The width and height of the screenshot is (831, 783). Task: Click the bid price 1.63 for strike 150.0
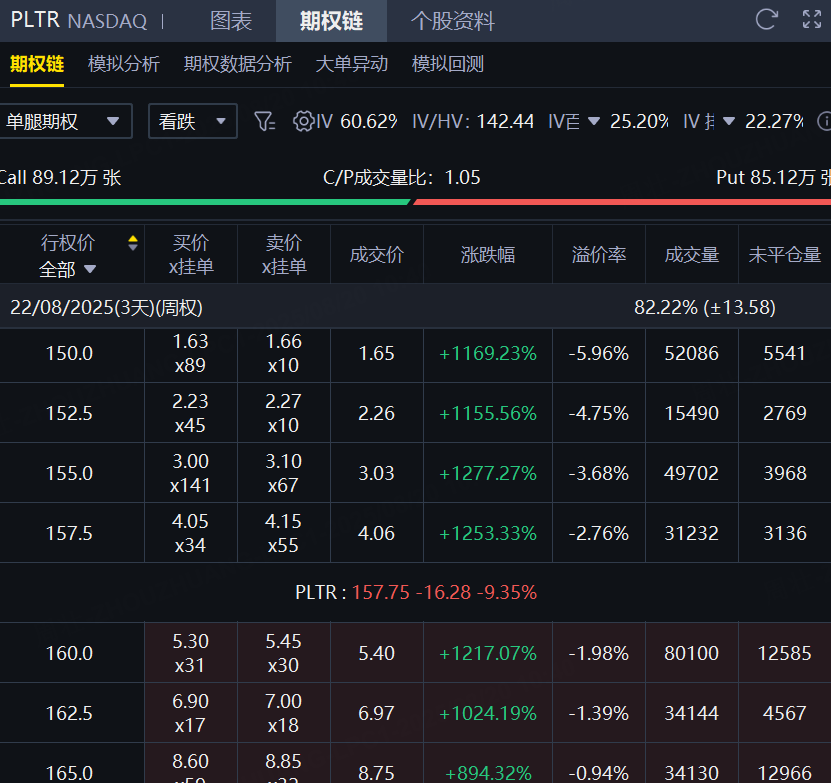[x=190, y=342]
